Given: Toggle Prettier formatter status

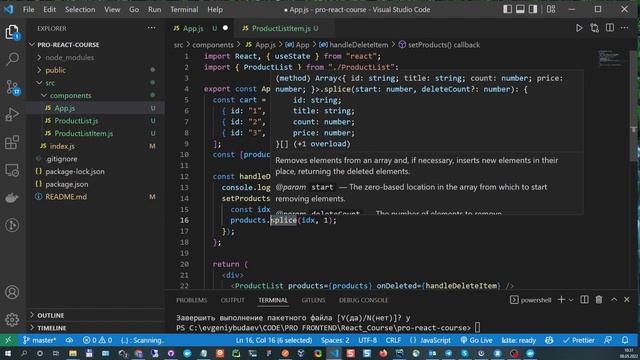Looking at the screenshot, I should coord(578,340).
